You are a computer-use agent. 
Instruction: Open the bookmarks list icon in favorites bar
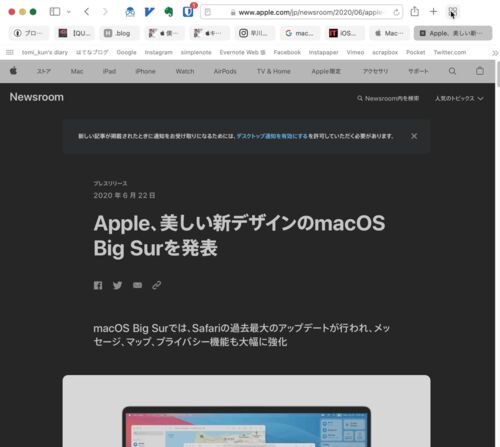(x=10, y=52)
